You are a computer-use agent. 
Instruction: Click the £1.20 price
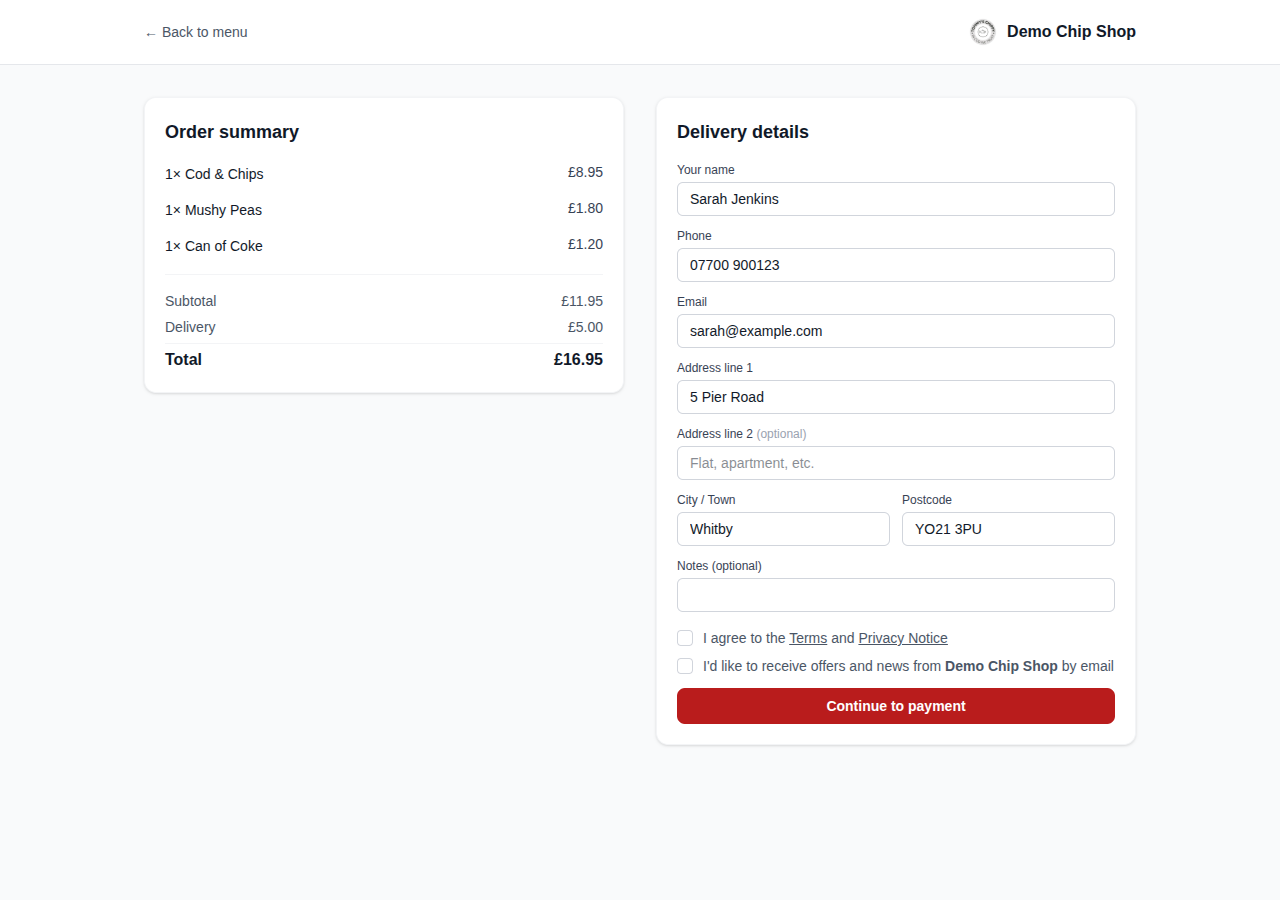tap(585, 244)
